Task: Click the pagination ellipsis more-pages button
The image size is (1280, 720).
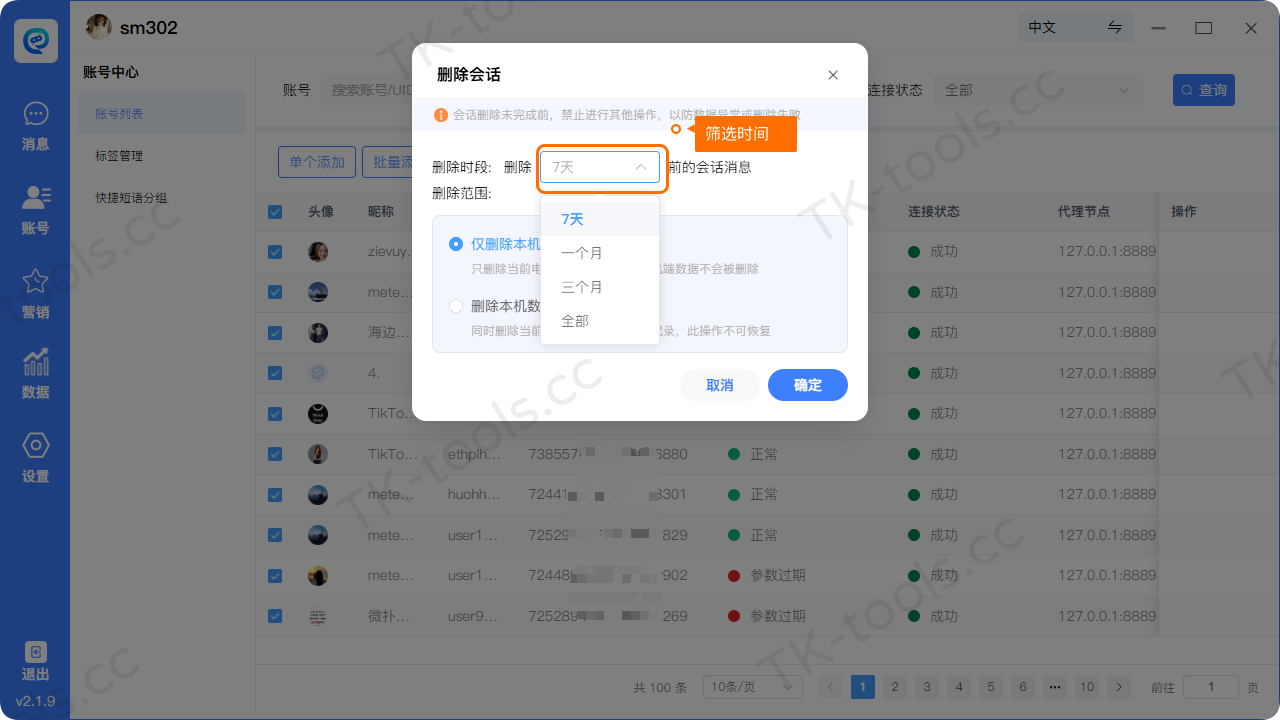Action: [1054, 687]
